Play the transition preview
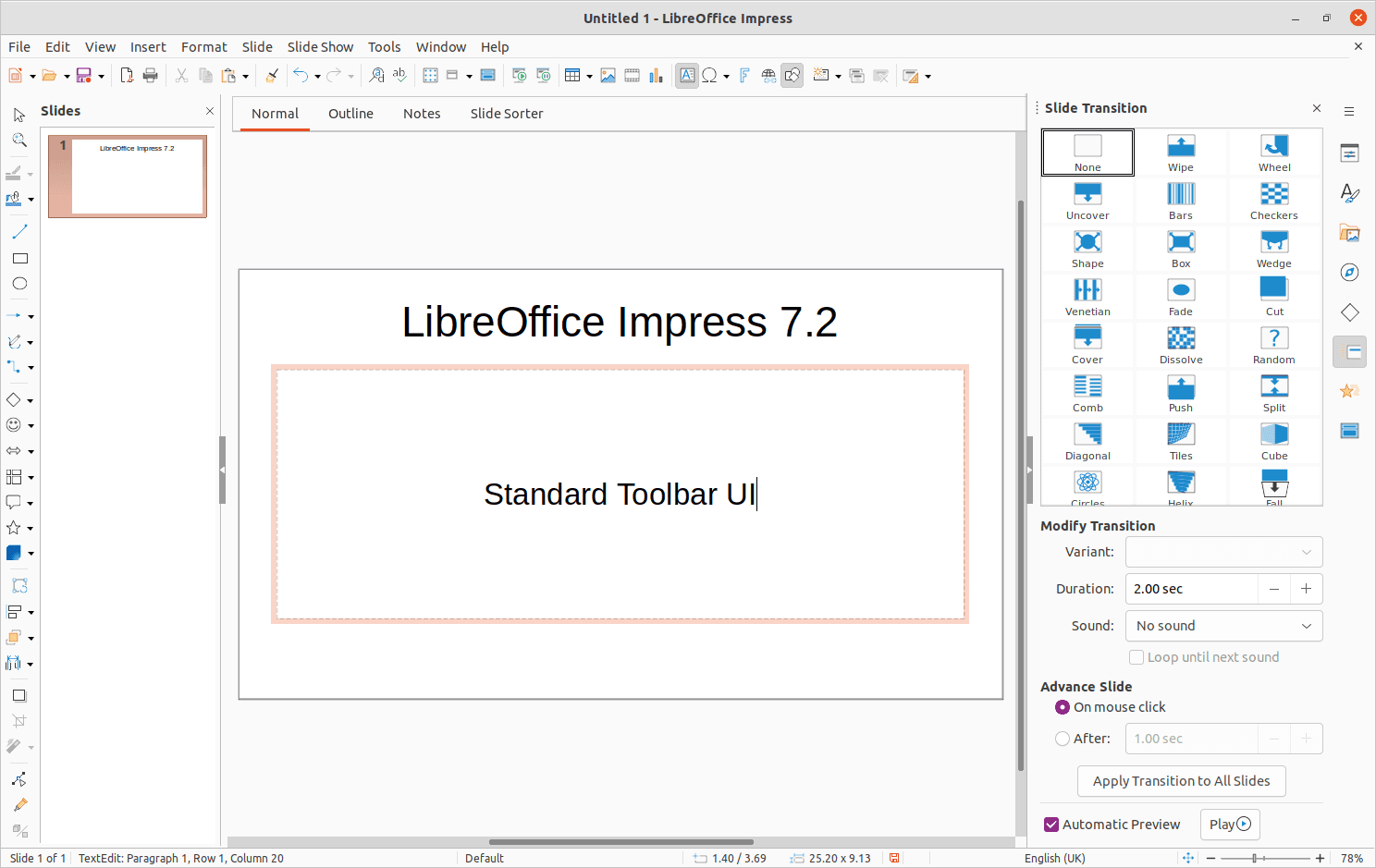 pos(1230,825)
